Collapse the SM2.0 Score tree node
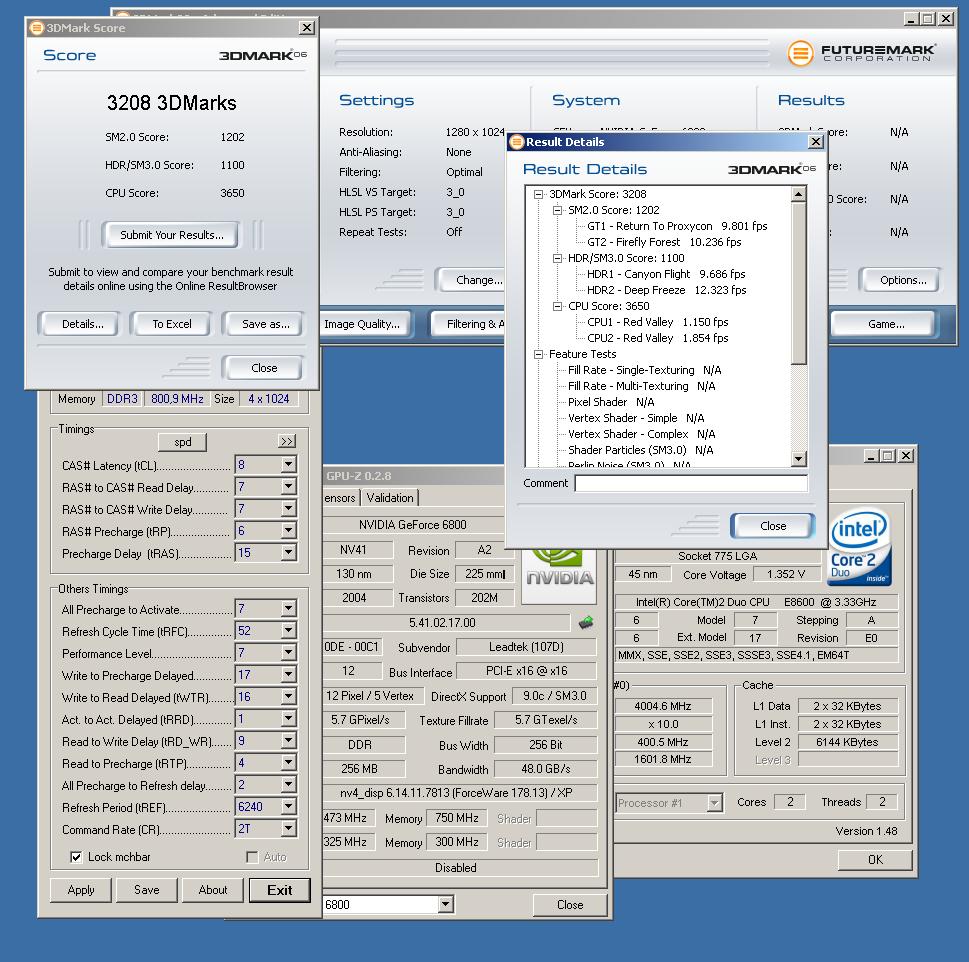 pos(557,210)
